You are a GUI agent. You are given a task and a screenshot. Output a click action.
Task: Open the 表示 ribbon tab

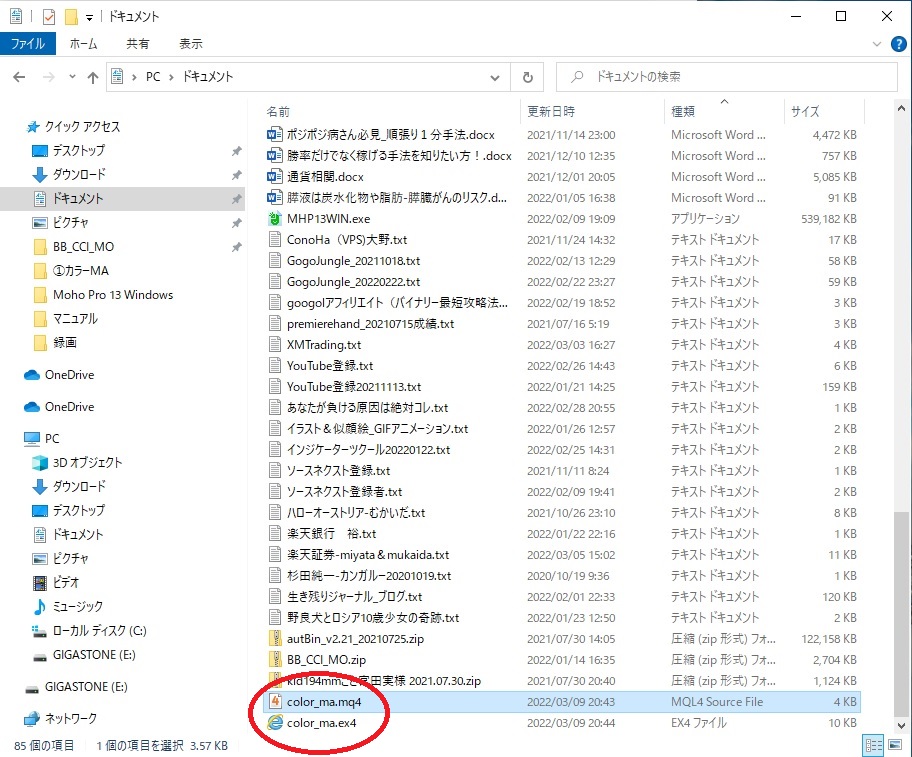coord(190,44)
